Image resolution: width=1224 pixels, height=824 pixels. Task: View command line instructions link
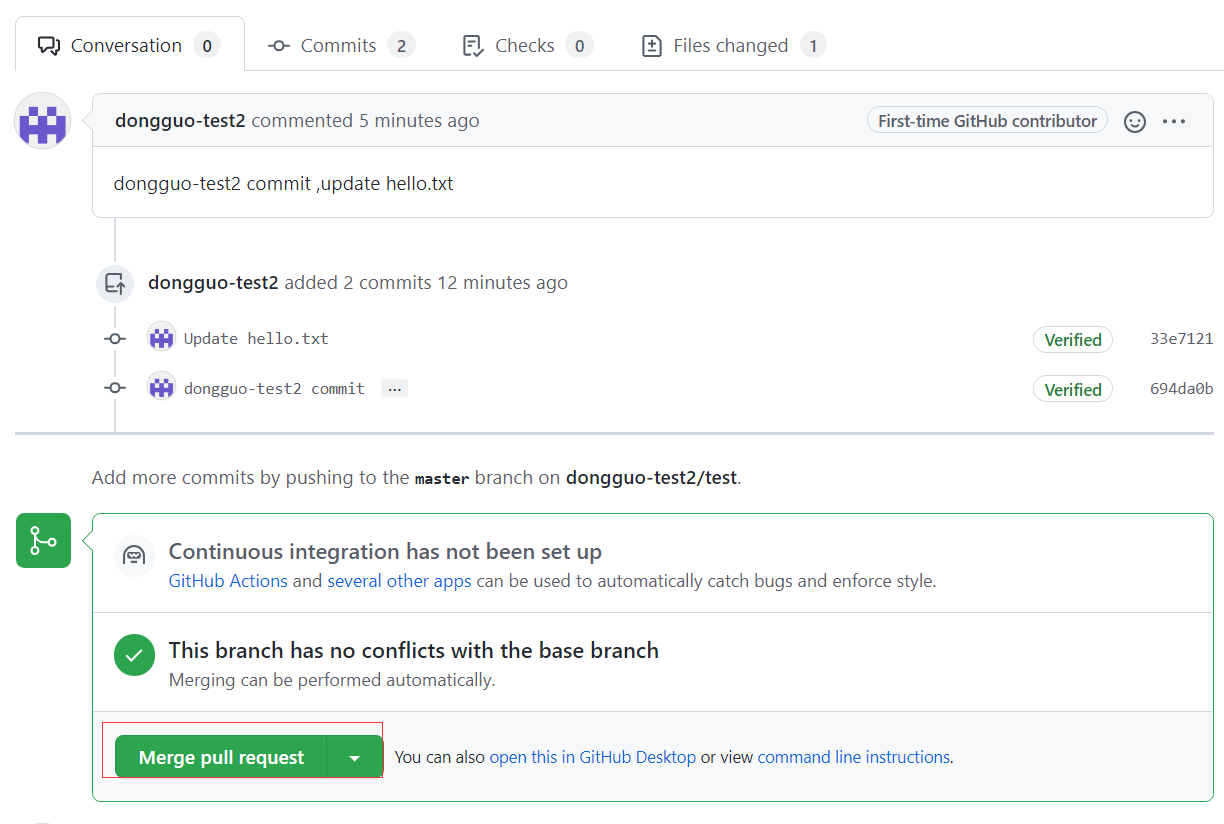(x=854, y=757)
